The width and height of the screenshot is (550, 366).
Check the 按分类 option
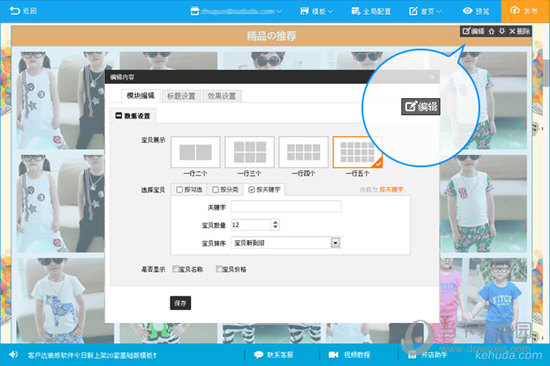point(215,190)
